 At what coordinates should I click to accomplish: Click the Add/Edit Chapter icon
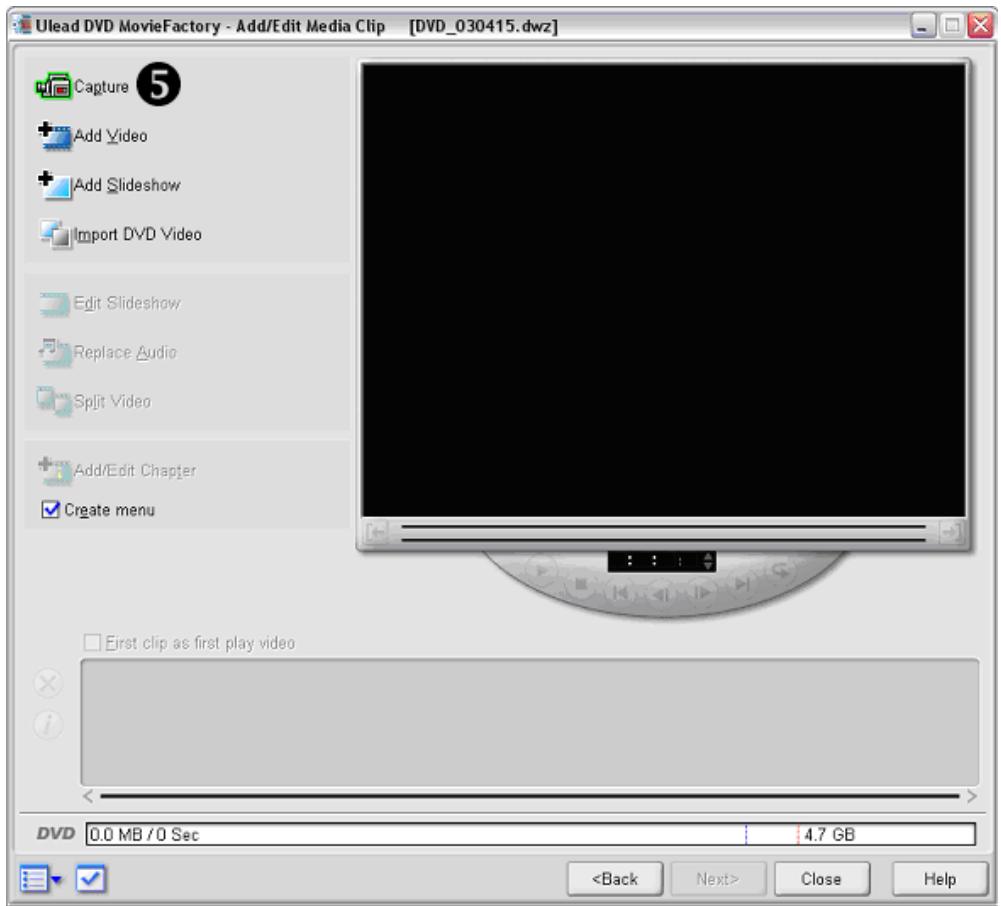(54, 470)
